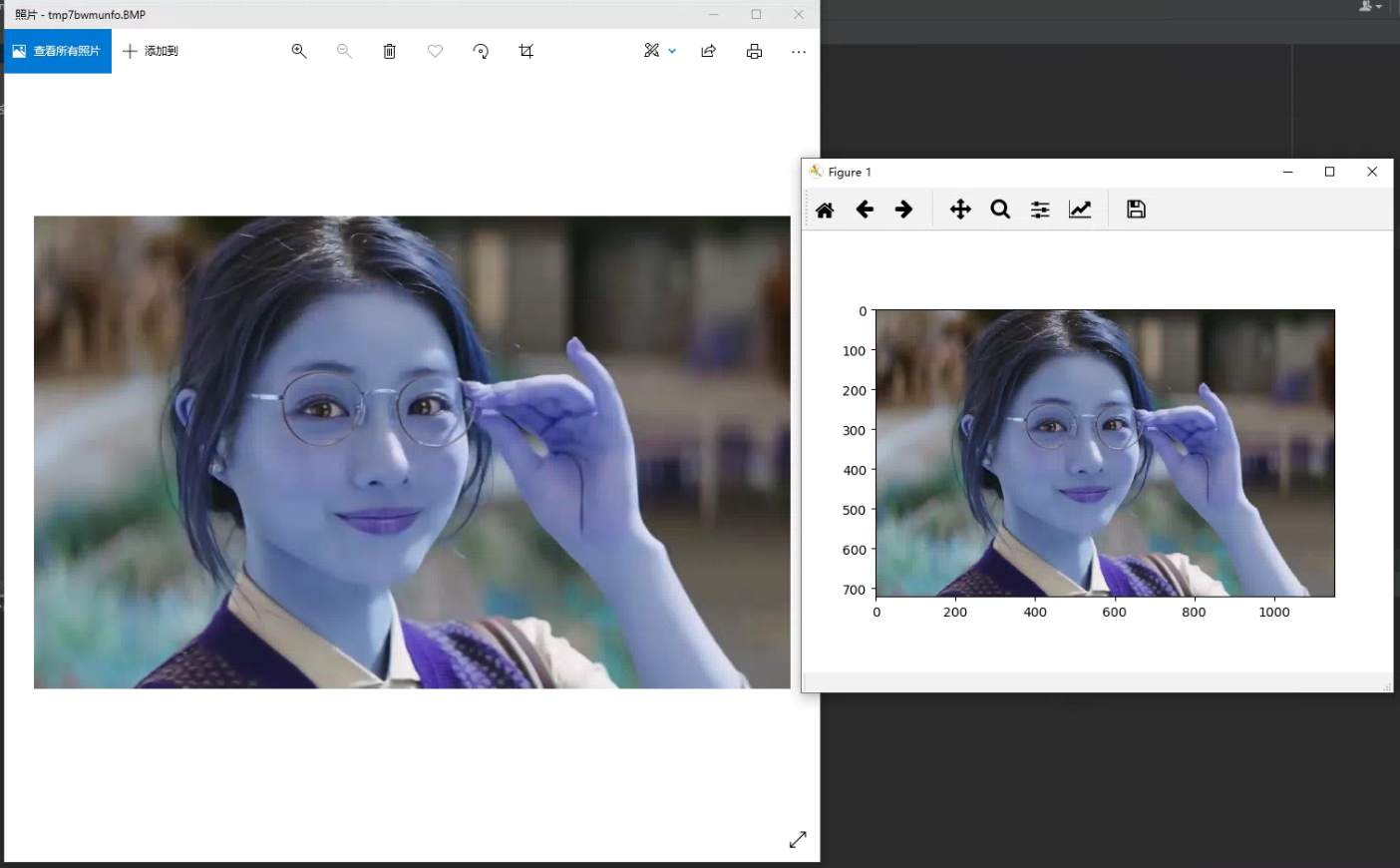The image size is (1400, 868).
Task: Close the Figure 1 window
Action: point(1372,172)
